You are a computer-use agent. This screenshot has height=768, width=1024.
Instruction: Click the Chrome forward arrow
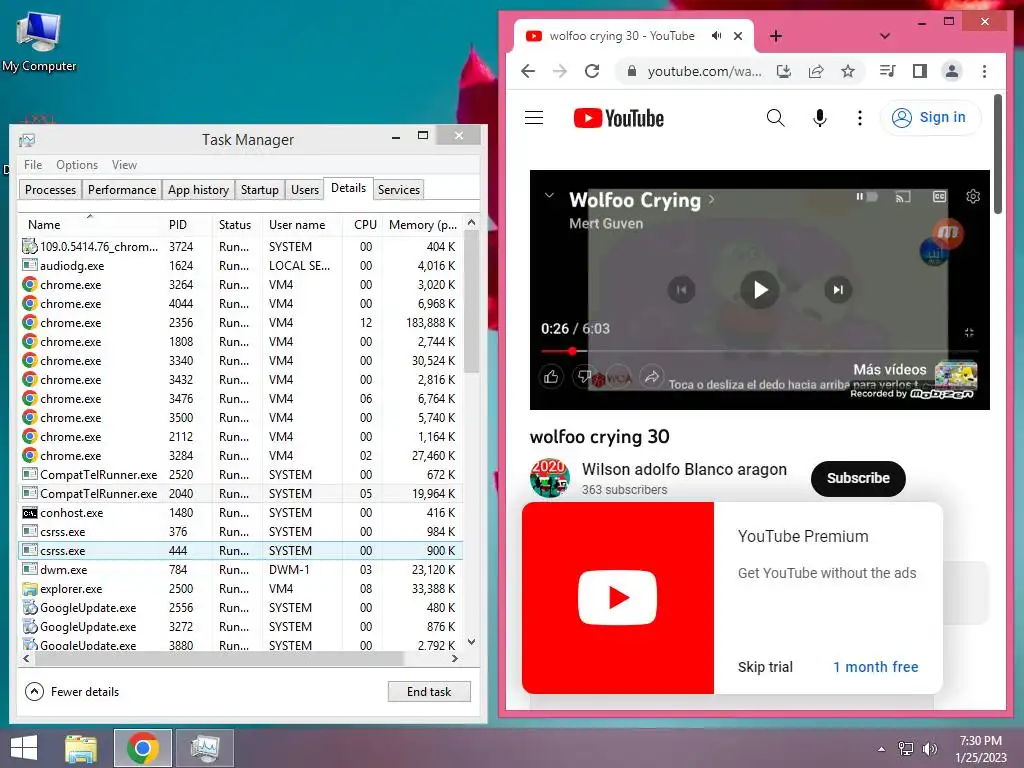pos(560,71)
